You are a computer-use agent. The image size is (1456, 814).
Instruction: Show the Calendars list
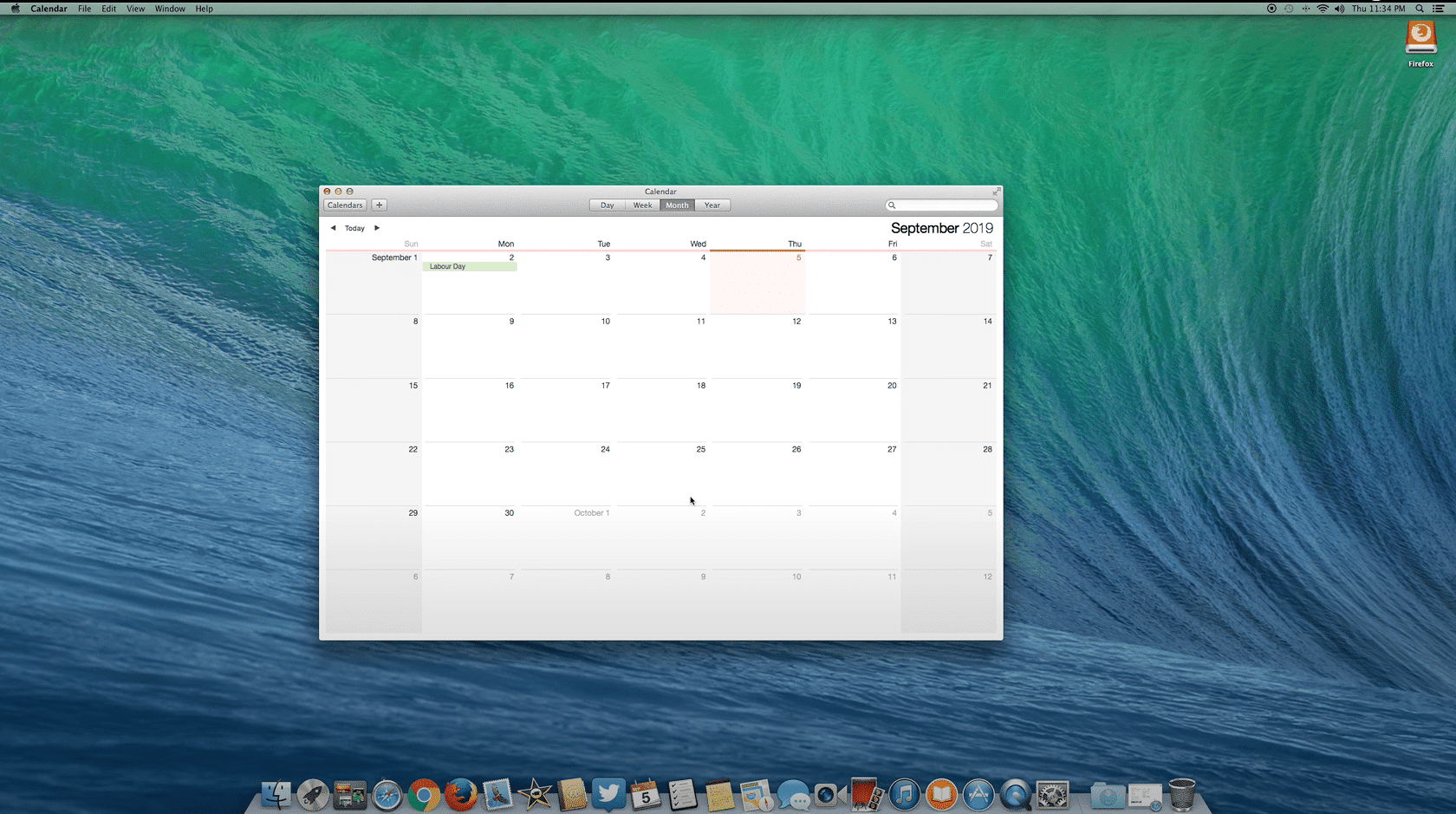coord(345,205)
